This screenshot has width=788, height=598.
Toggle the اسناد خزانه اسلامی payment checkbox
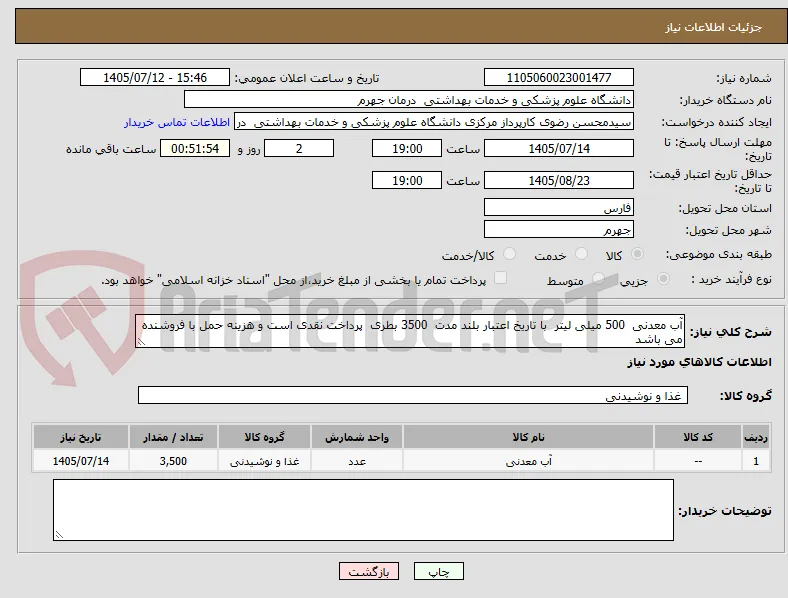click(501, 278)
